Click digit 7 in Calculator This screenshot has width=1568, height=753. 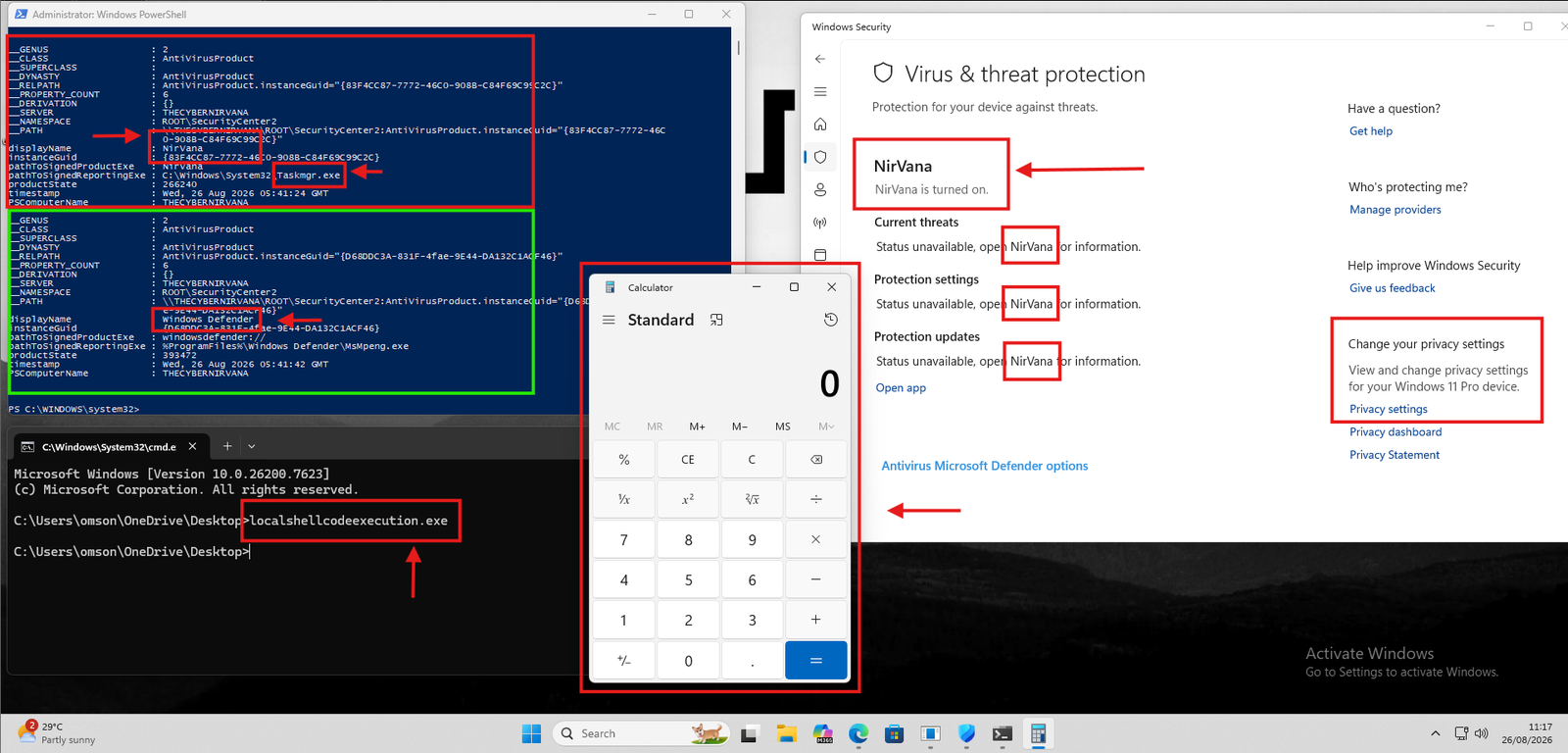point(624,539)
